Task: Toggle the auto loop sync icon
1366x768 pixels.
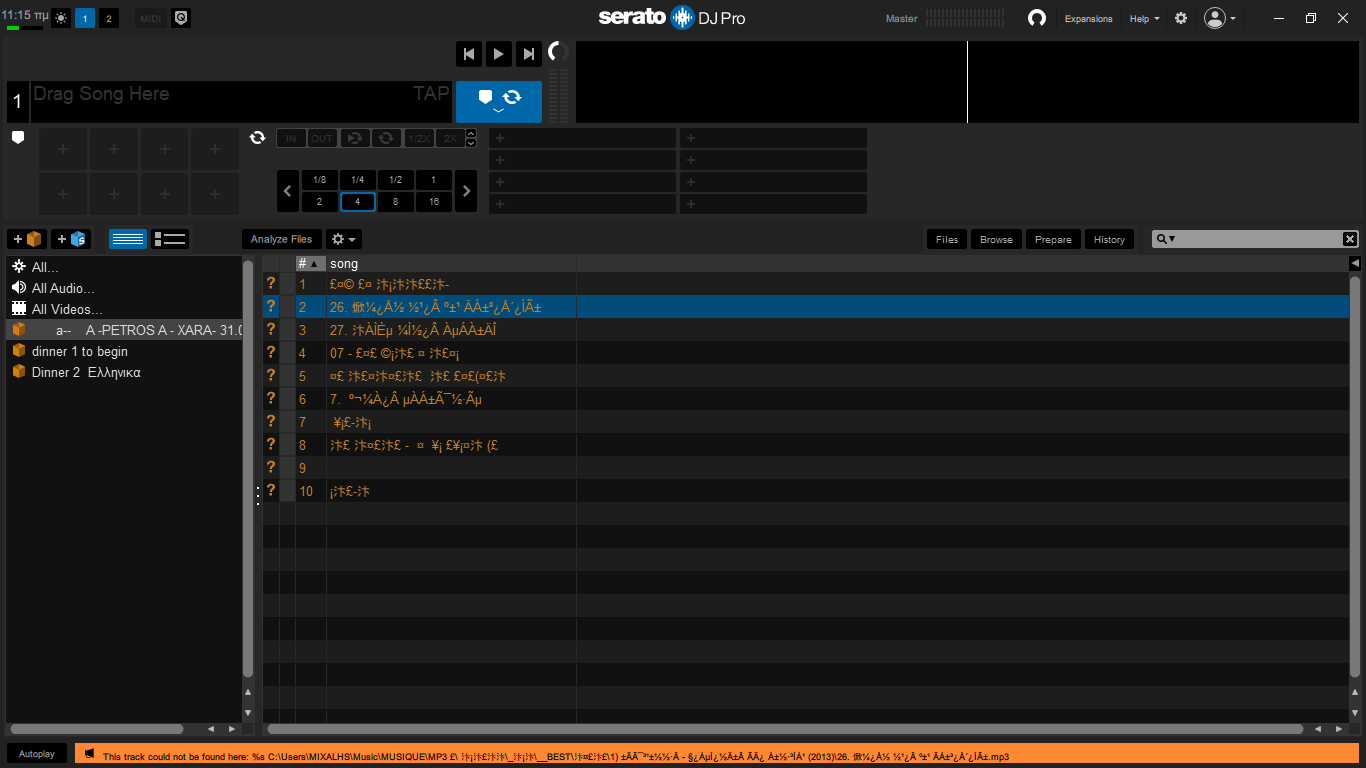Action: (x=257, y=138)
